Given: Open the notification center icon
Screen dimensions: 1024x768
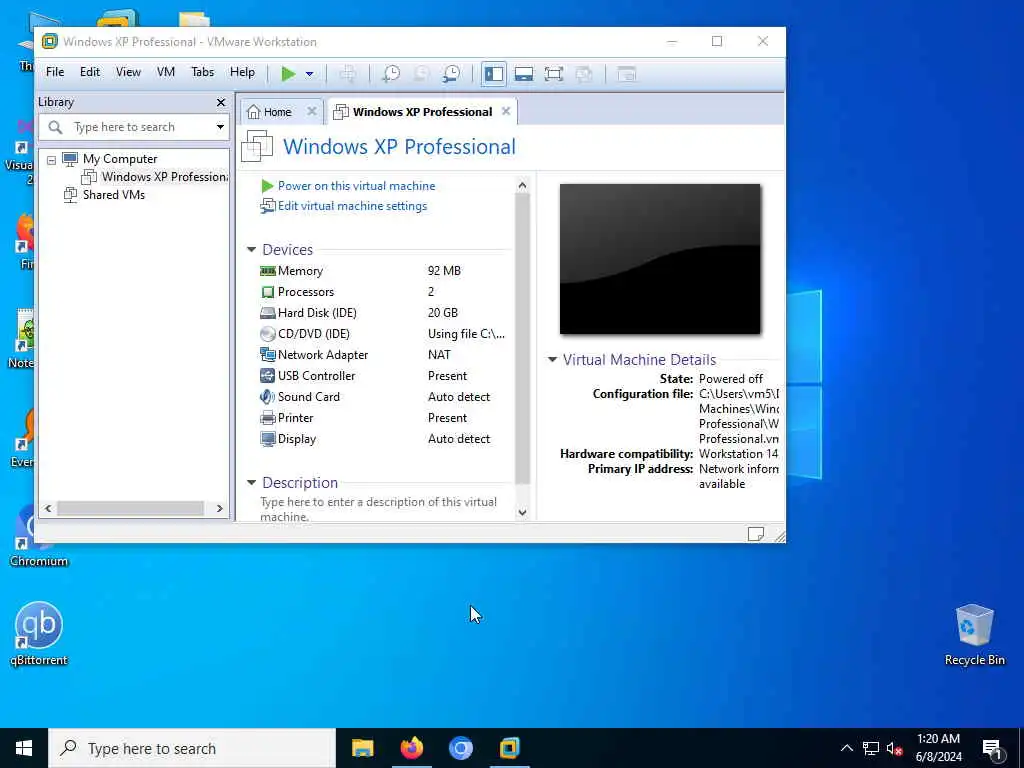Looking at the screenshot, I should tap(992, 749).
